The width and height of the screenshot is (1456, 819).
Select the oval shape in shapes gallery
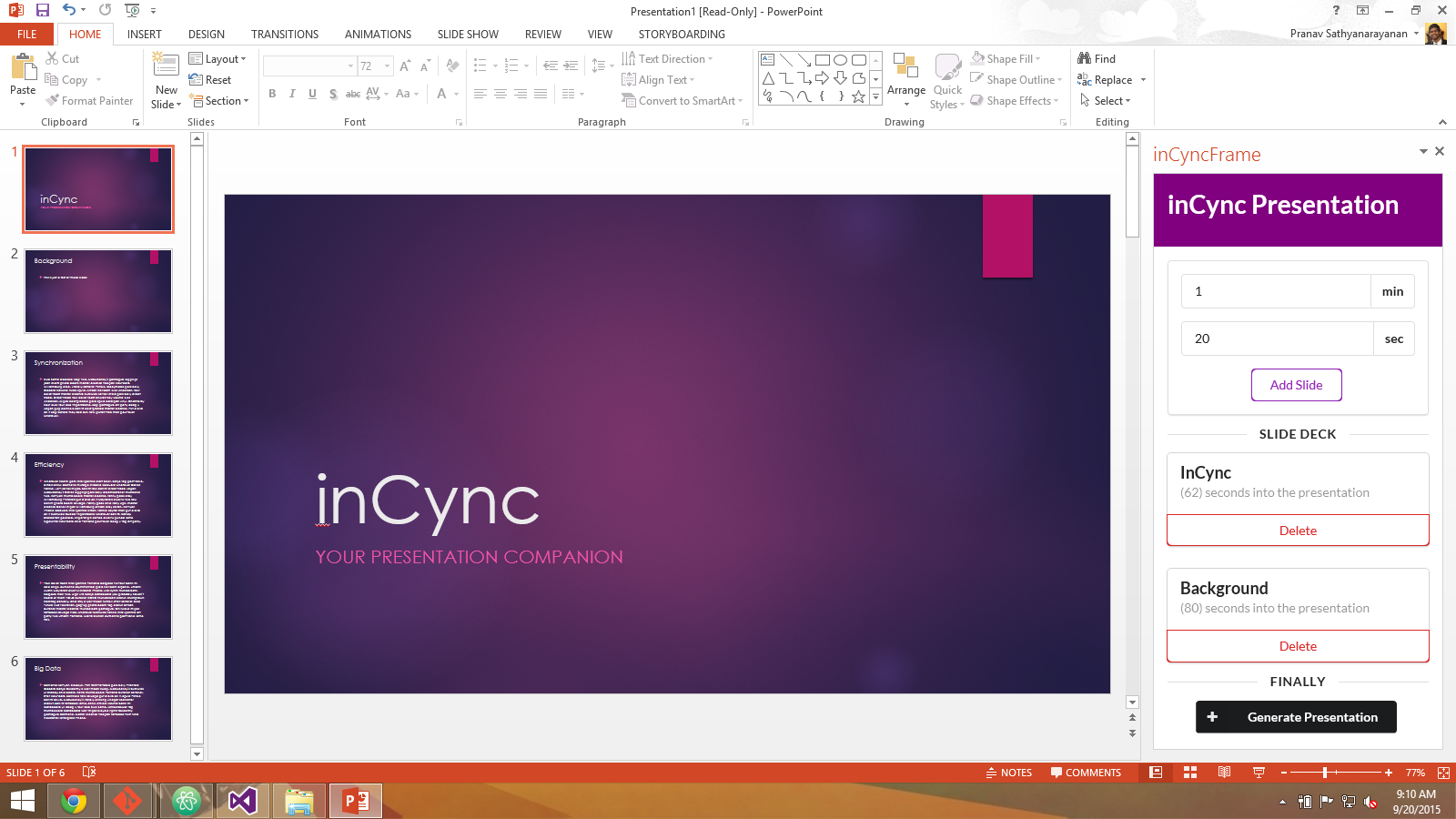pyautogui.click(x=840, y=59)
